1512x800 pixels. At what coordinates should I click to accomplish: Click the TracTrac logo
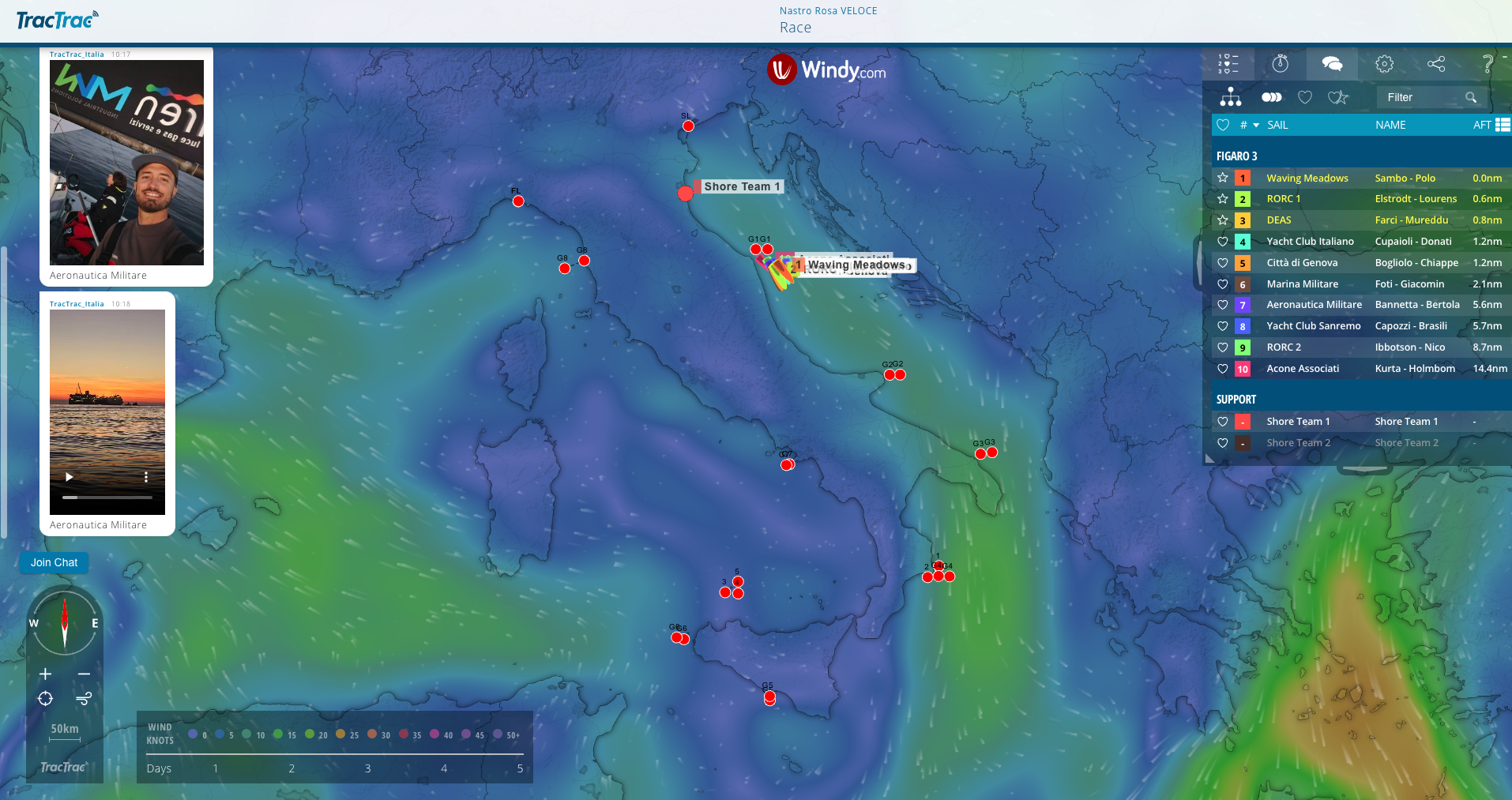[x=58, y=20]
